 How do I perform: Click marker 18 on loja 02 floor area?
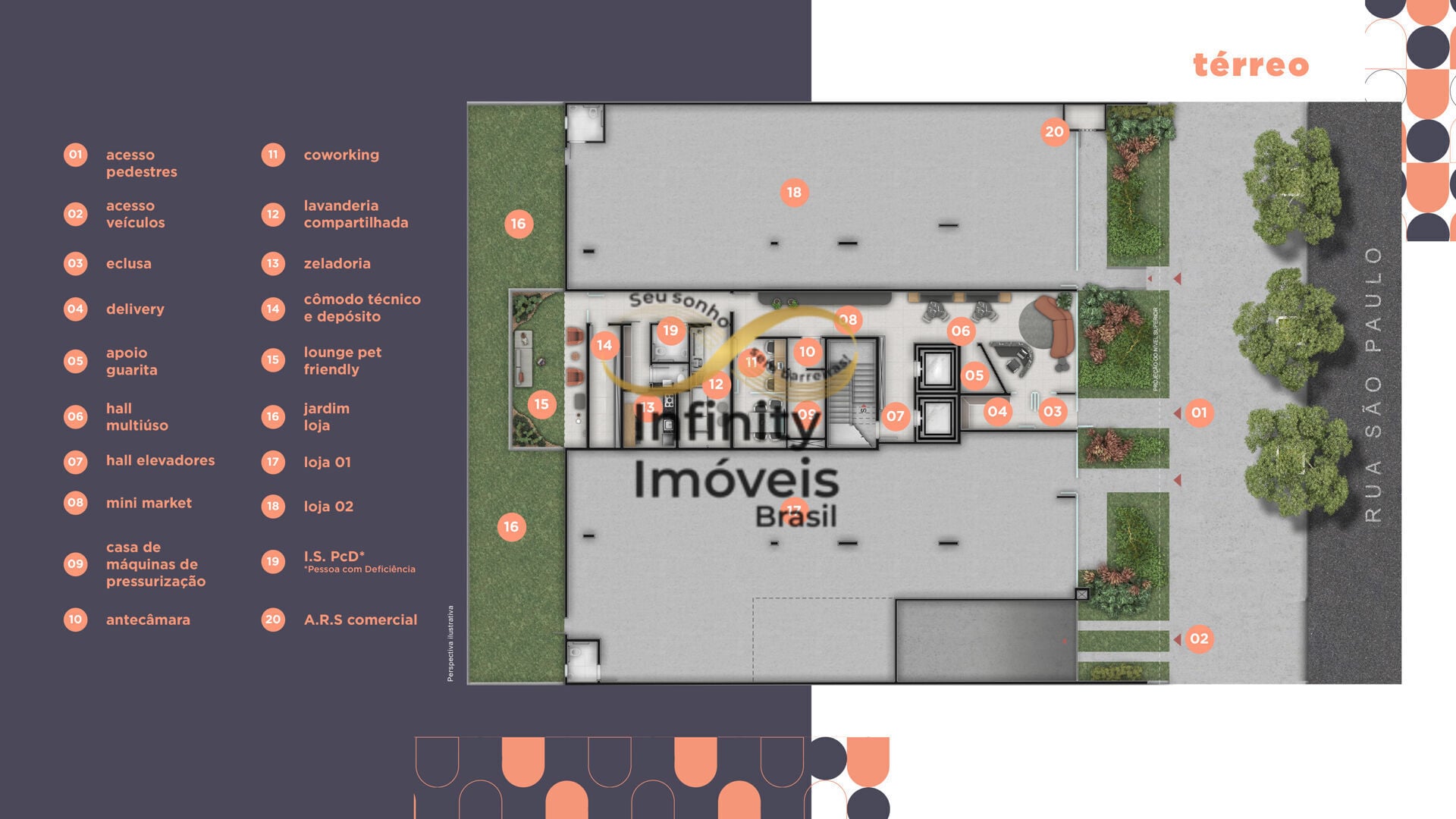[794, 193]
